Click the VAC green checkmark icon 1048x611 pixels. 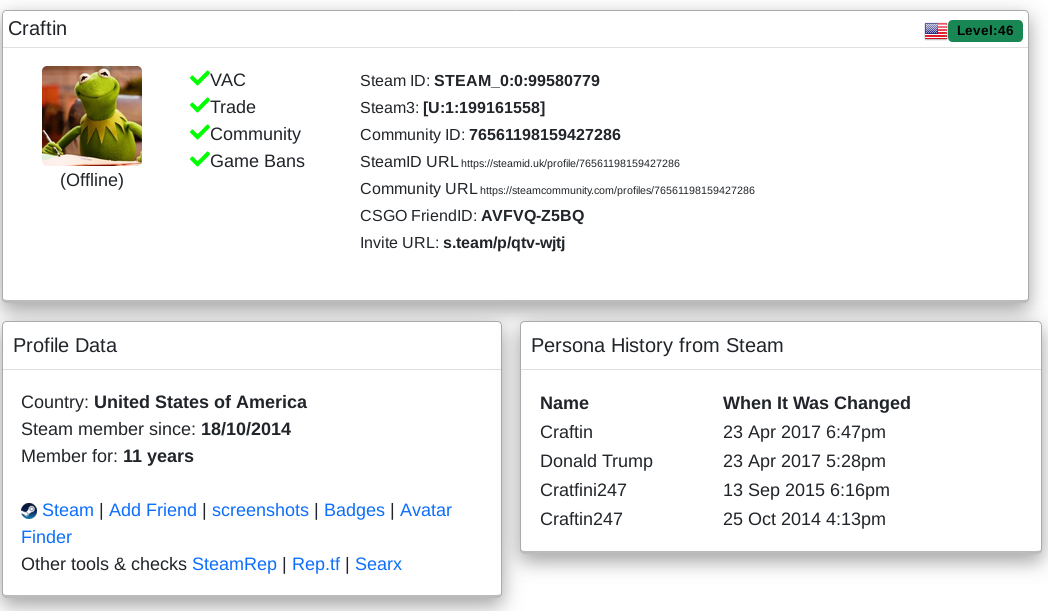tap(199, 79)
